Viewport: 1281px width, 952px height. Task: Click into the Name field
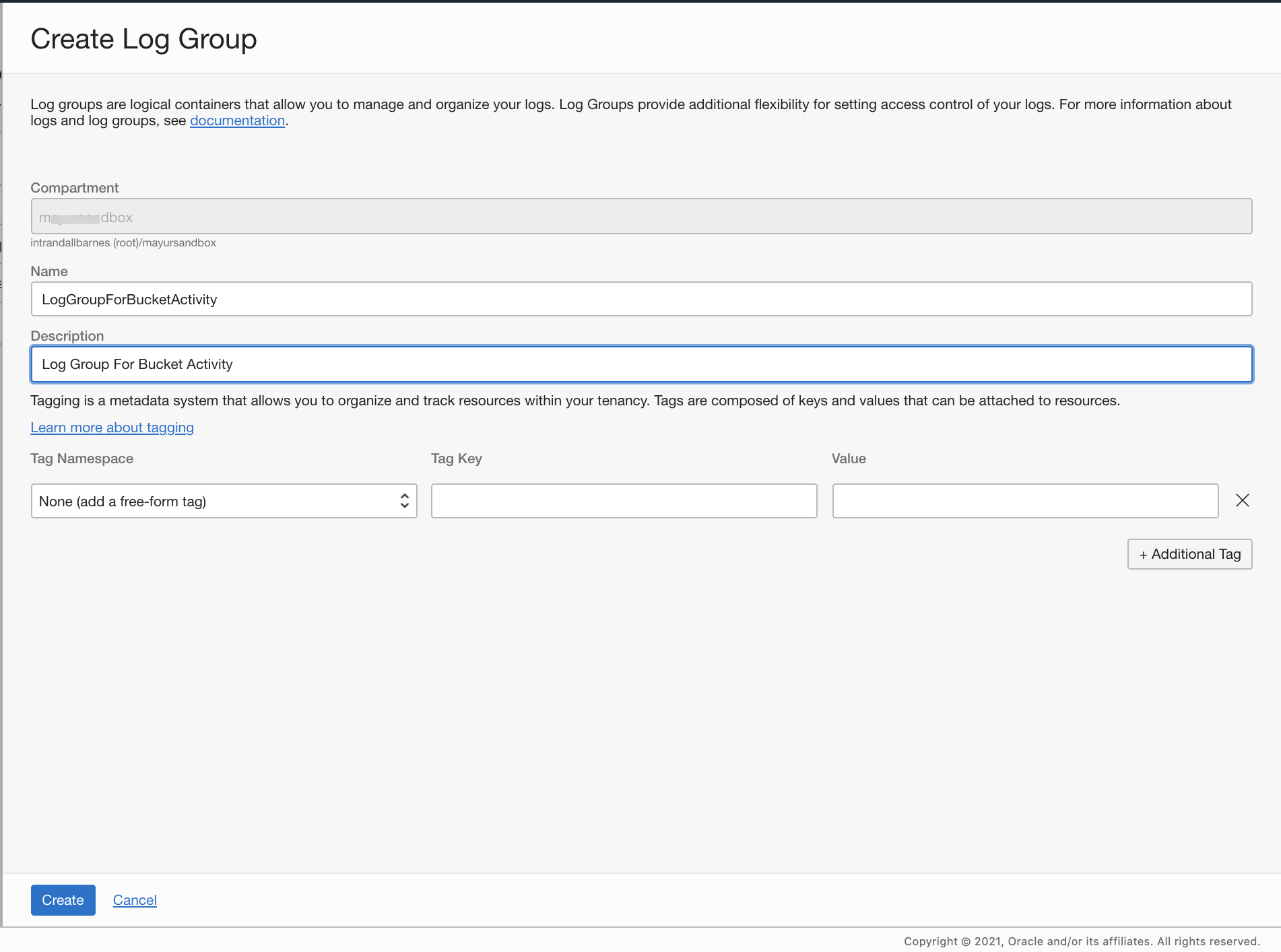640,299
